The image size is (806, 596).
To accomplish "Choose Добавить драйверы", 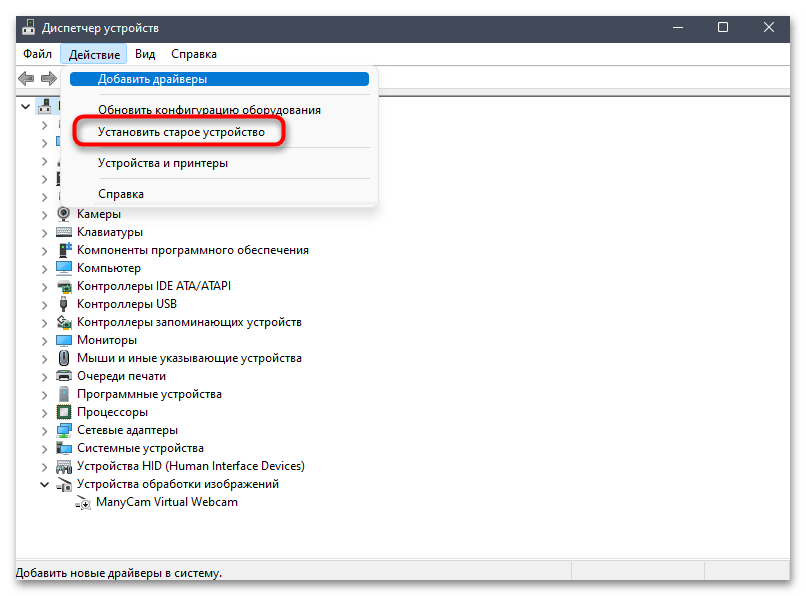I will (x=219, y=79).
